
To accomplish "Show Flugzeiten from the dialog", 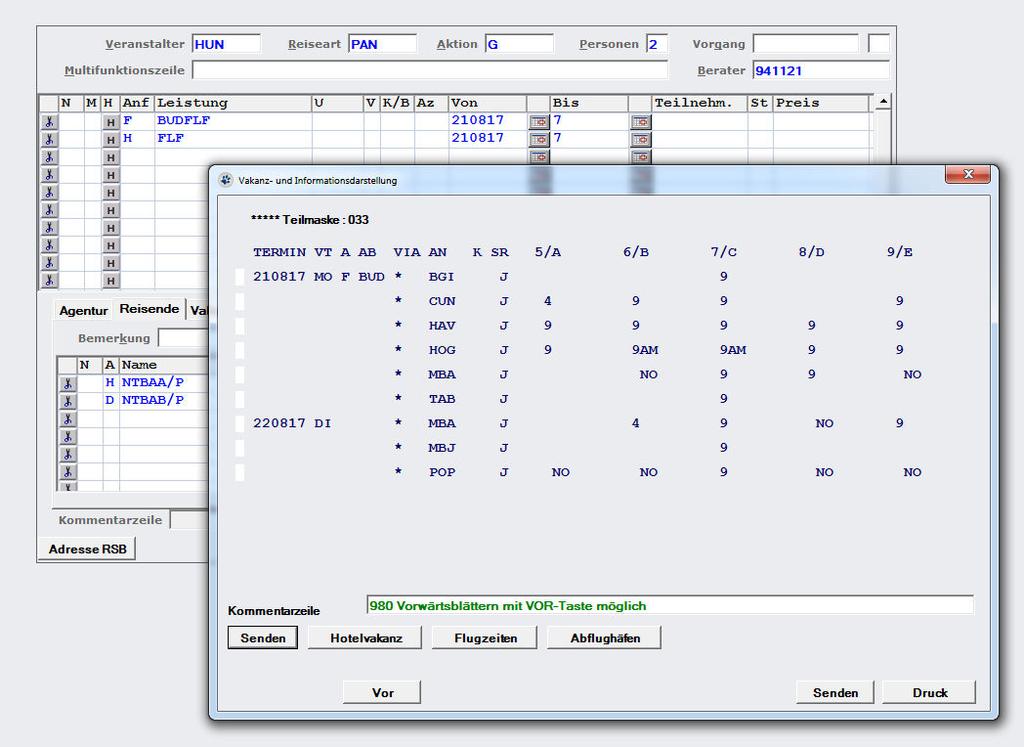I will point(485,638).
